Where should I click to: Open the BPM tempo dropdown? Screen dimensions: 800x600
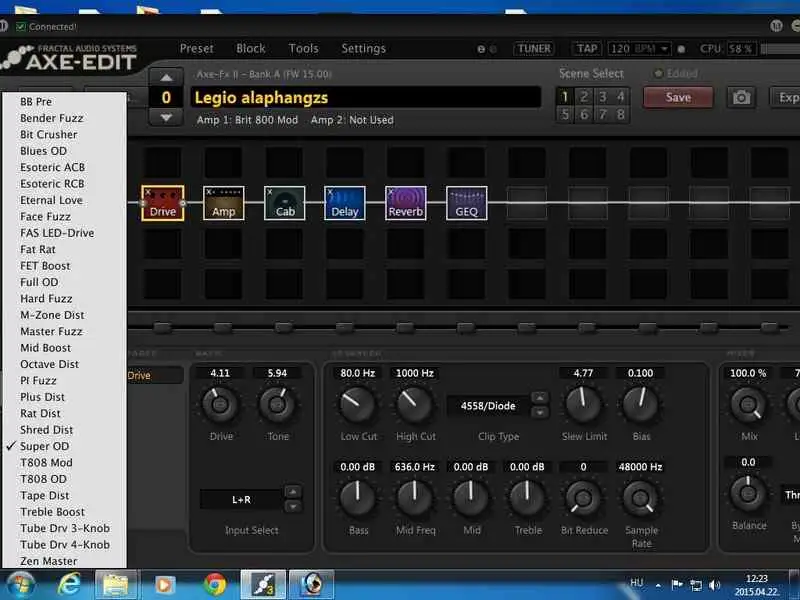664,49
